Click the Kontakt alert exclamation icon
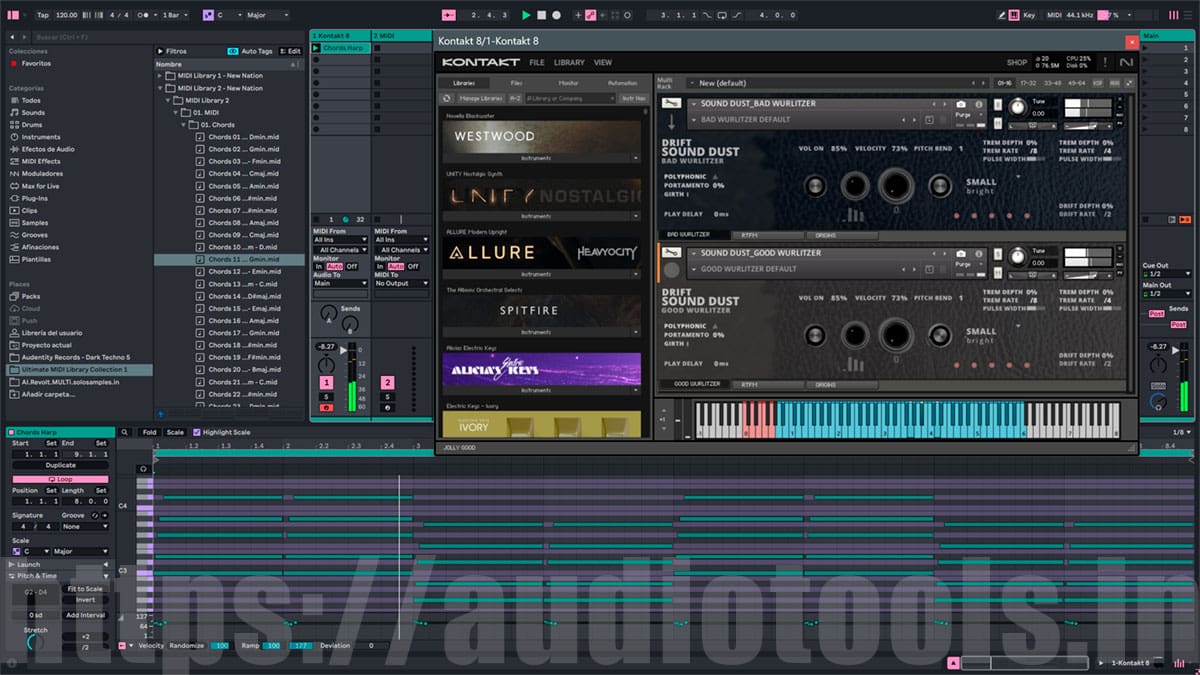This screenshot has height=675, width=1200. (x=1105, y=62)
